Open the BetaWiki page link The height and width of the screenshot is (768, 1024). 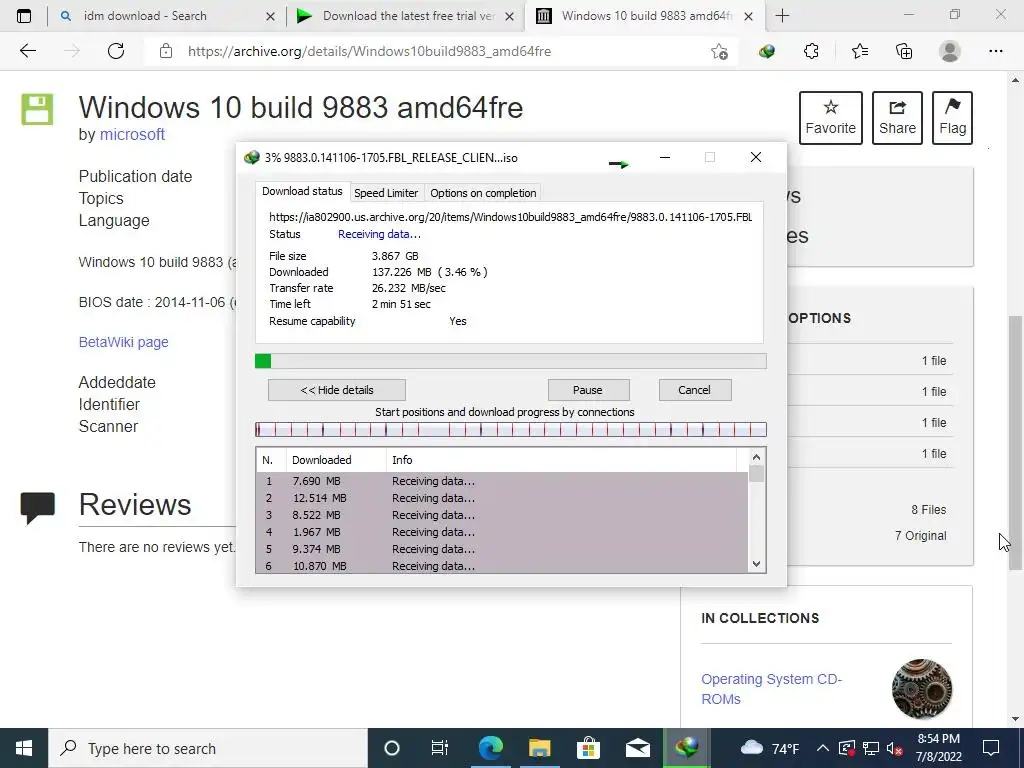(123, 342)
